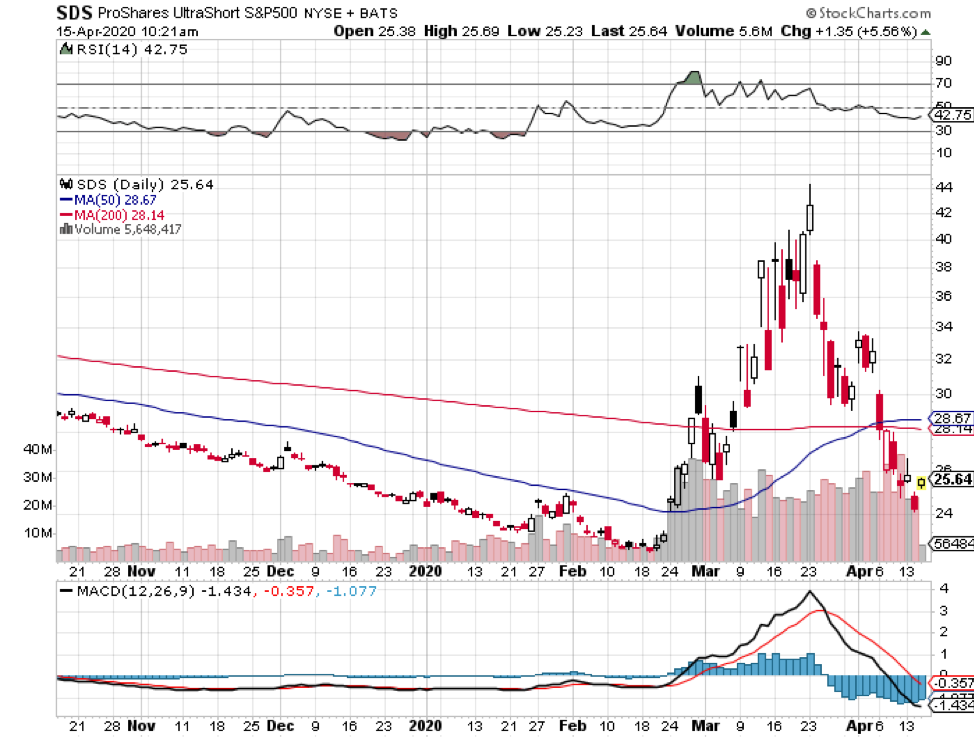Click the 10 label on RSI axis
This screenshot has height=737, width=974.
[x=944, y=152]
